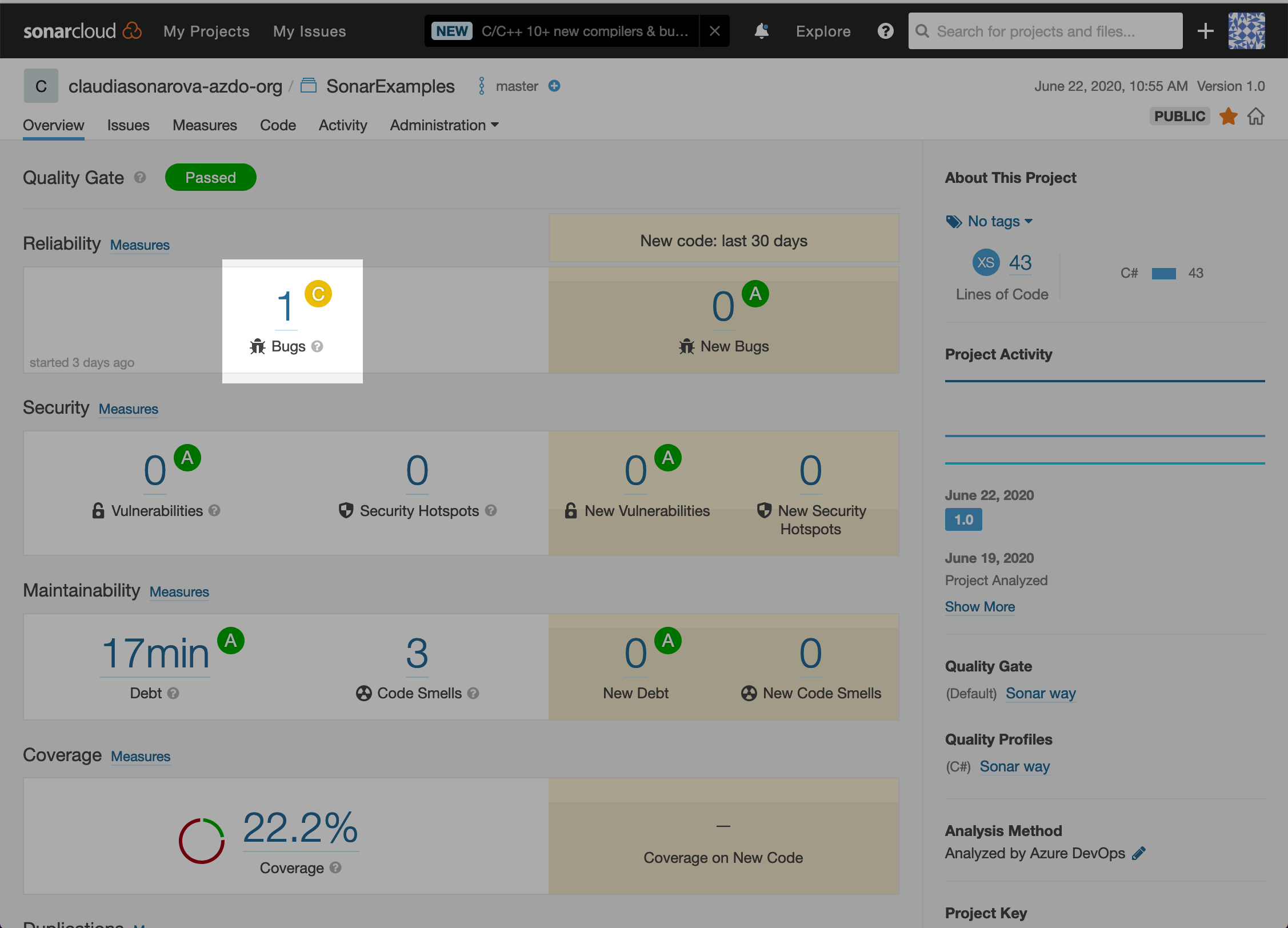
Task: Click the A rating badge on Vulnerabilities
Action: click(x=187, y=458)
